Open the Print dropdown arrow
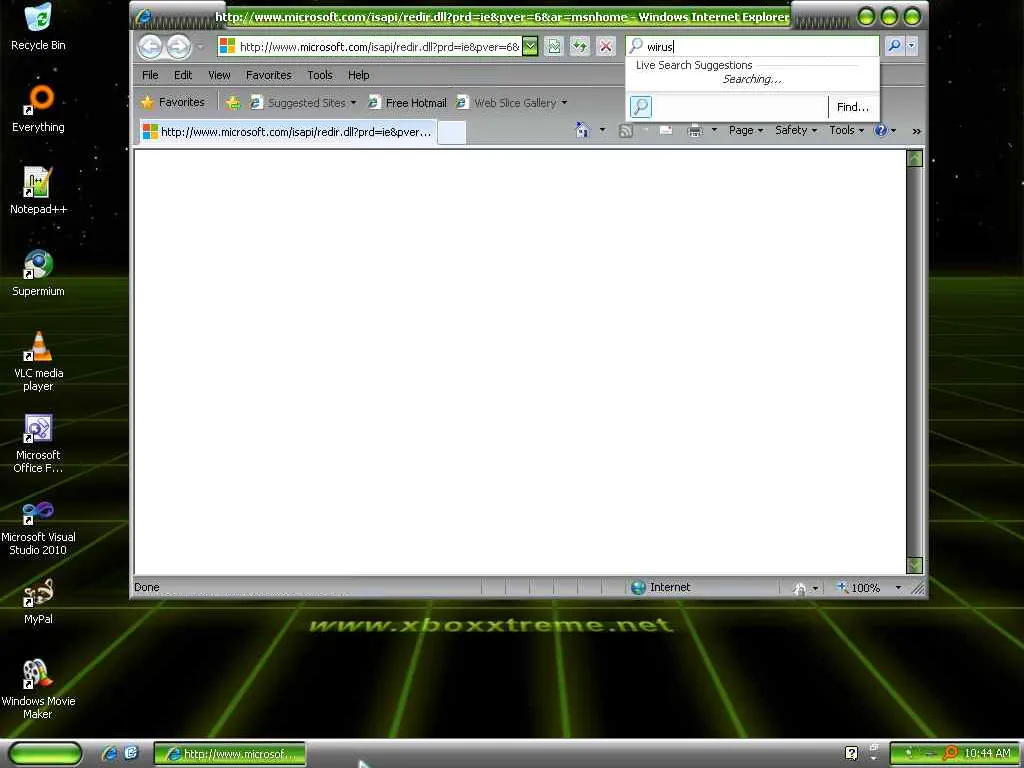1024x768 pixels. pyautogui.click(x=714, y=131)
